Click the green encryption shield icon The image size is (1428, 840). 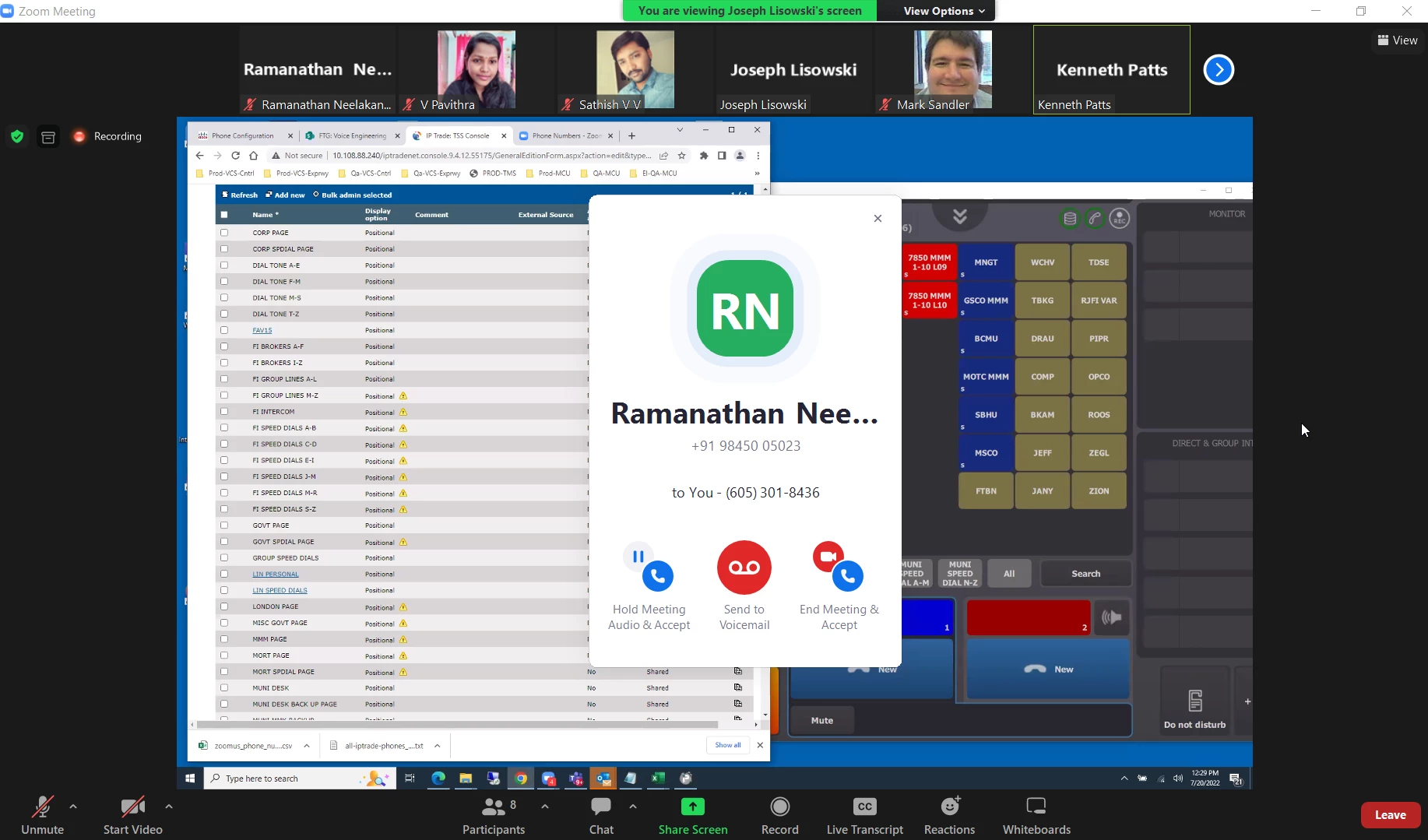pyautogui.click(x=17, y=137)
